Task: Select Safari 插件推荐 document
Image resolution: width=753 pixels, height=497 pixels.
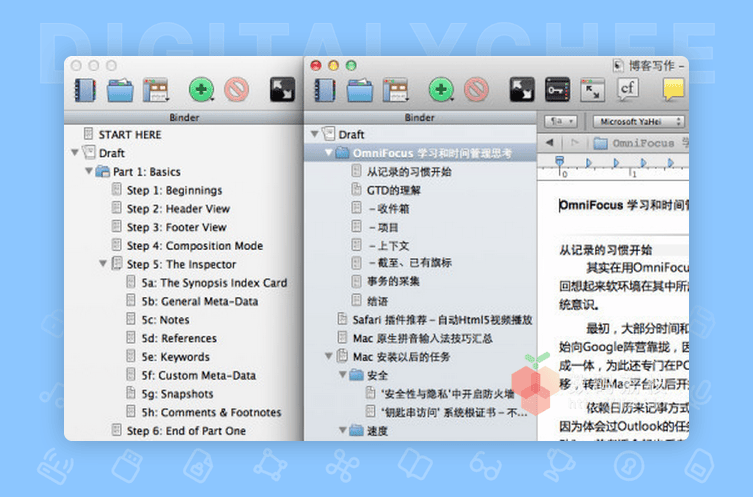Action: (x=442, y=320)
